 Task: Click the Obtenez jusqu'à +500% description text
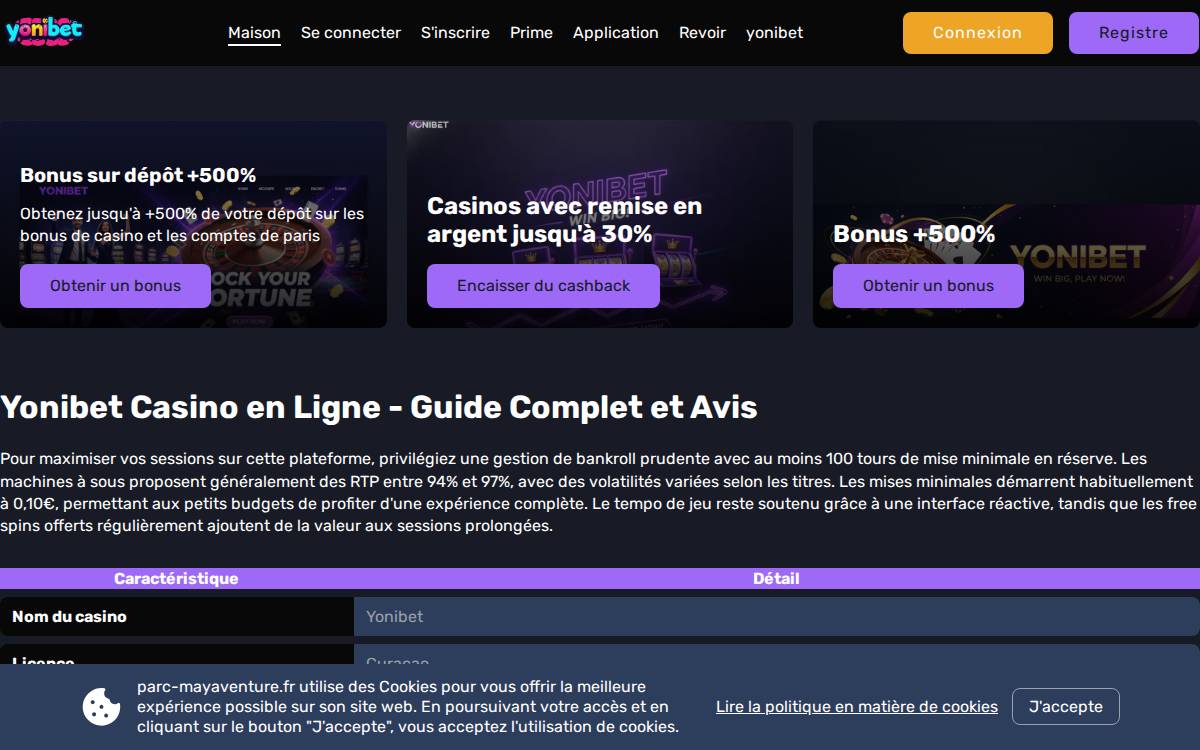(192, 225)
